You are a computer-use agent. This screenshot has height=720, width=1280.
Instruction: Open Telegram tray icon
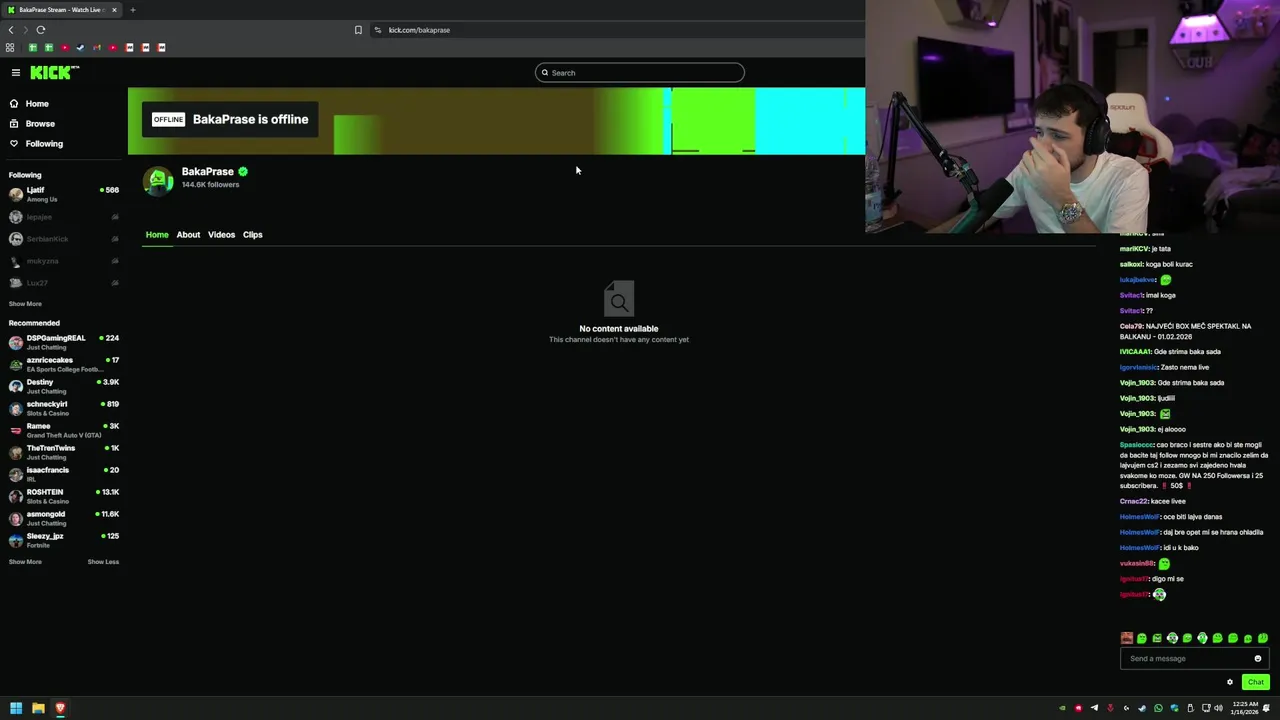[x=1094, y=708]
